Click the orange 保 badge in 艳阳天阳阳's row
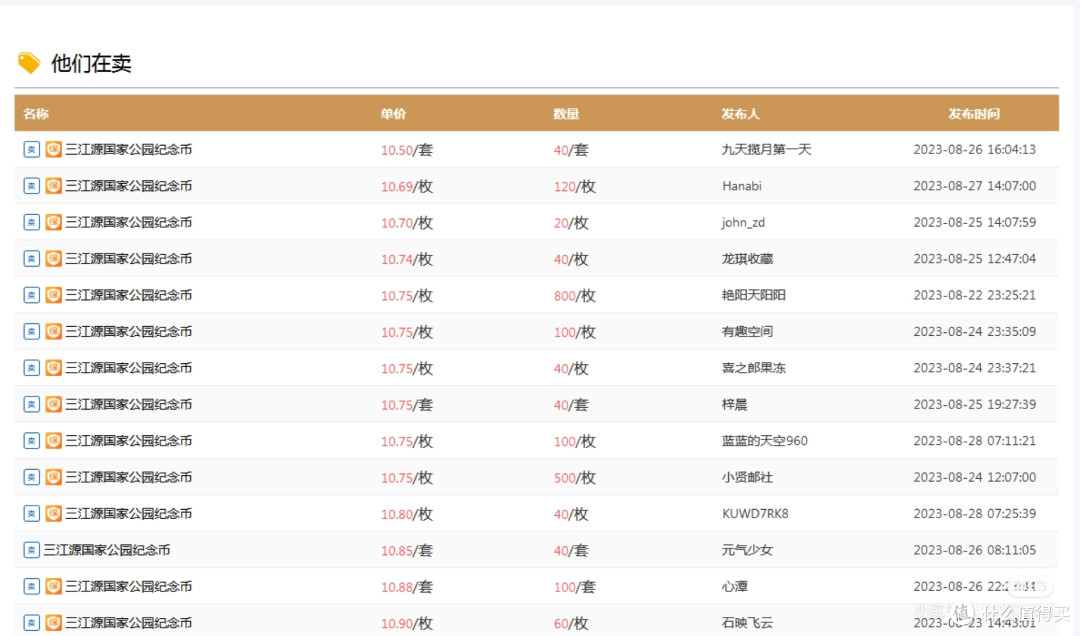Image resolution: width=1080 pixels, height=636 pixels. coord(54,296)
